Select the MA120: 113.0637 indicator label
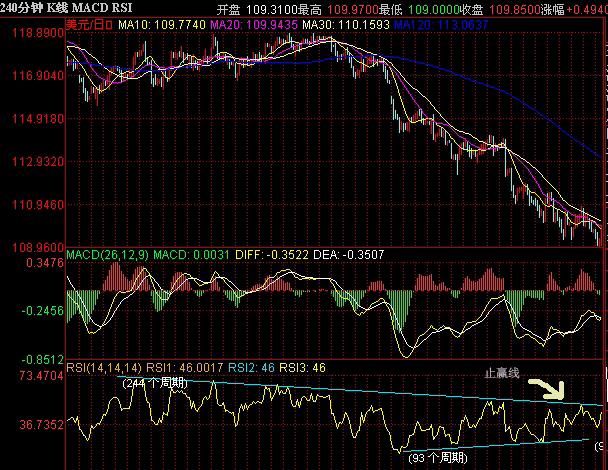This screenshot has height=470, width=608. (x=441, y=25)
